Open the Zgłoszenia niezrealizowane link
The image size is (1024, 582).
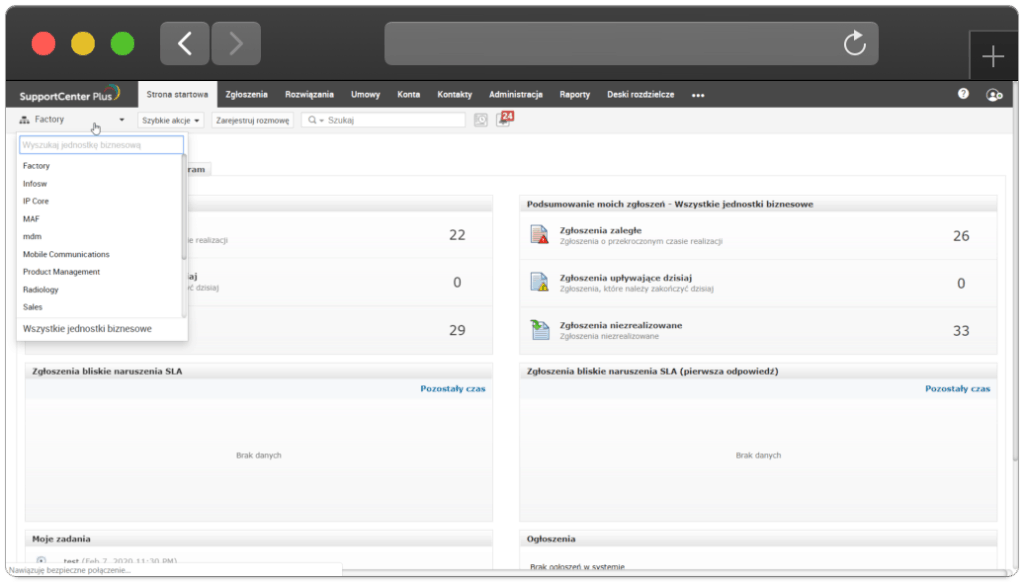(620, 325)
